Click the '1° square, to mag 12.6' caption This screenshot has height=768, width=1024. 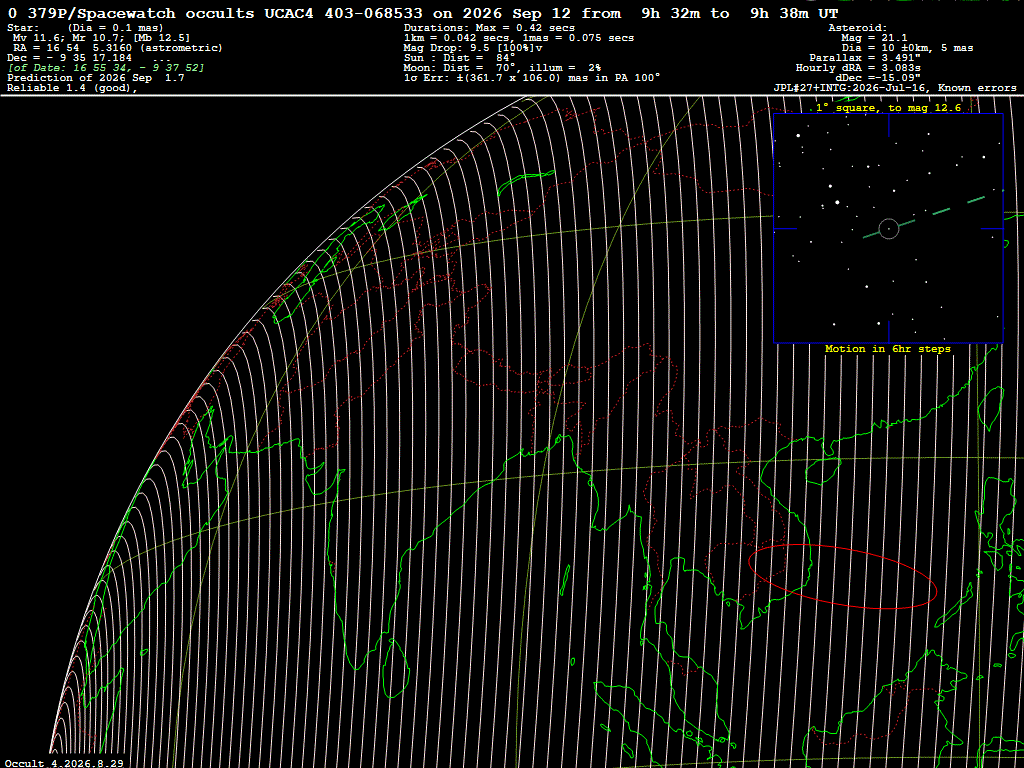[888, 108]
